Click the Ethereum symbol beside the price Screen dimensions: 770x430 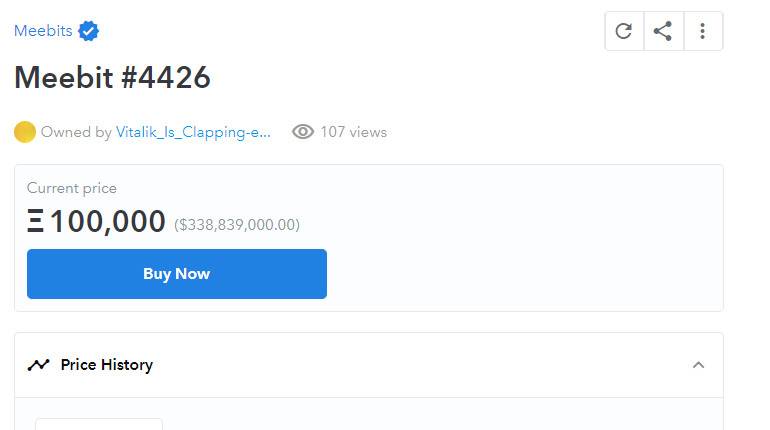point(35,222)
